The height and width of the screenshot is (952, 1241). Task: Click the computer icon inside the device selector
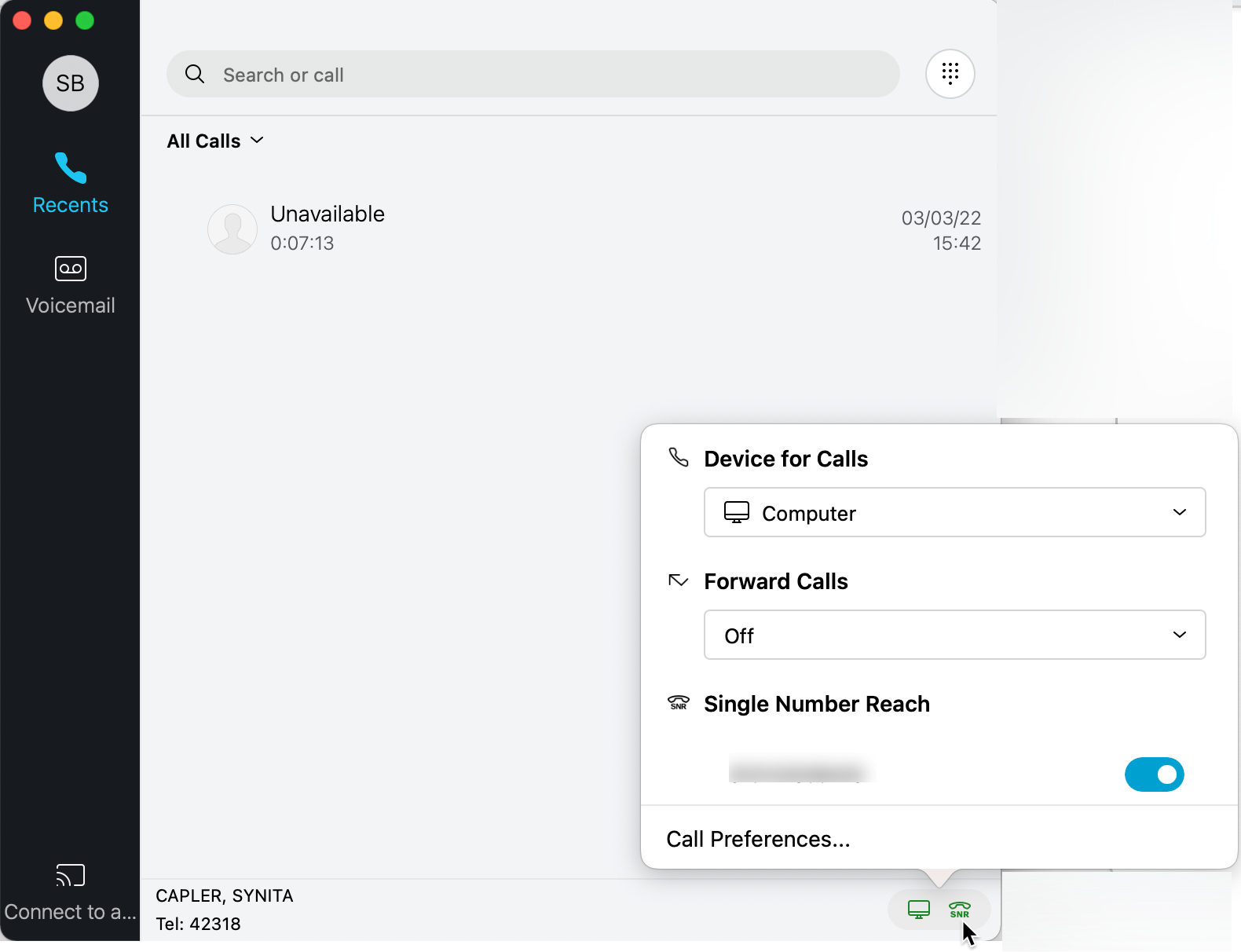(737, 512)
